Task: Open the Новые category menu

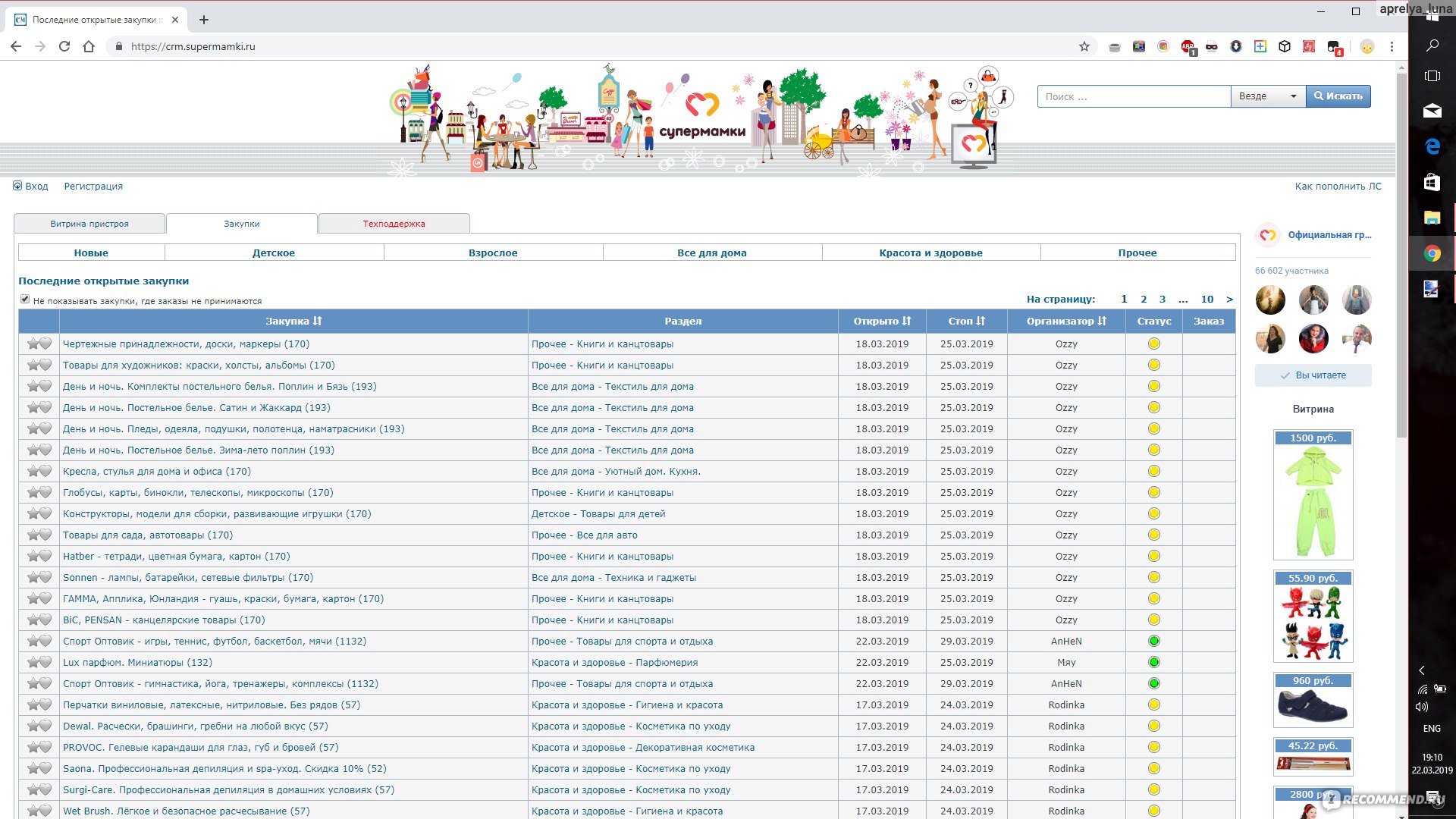Action: [91, 253]
